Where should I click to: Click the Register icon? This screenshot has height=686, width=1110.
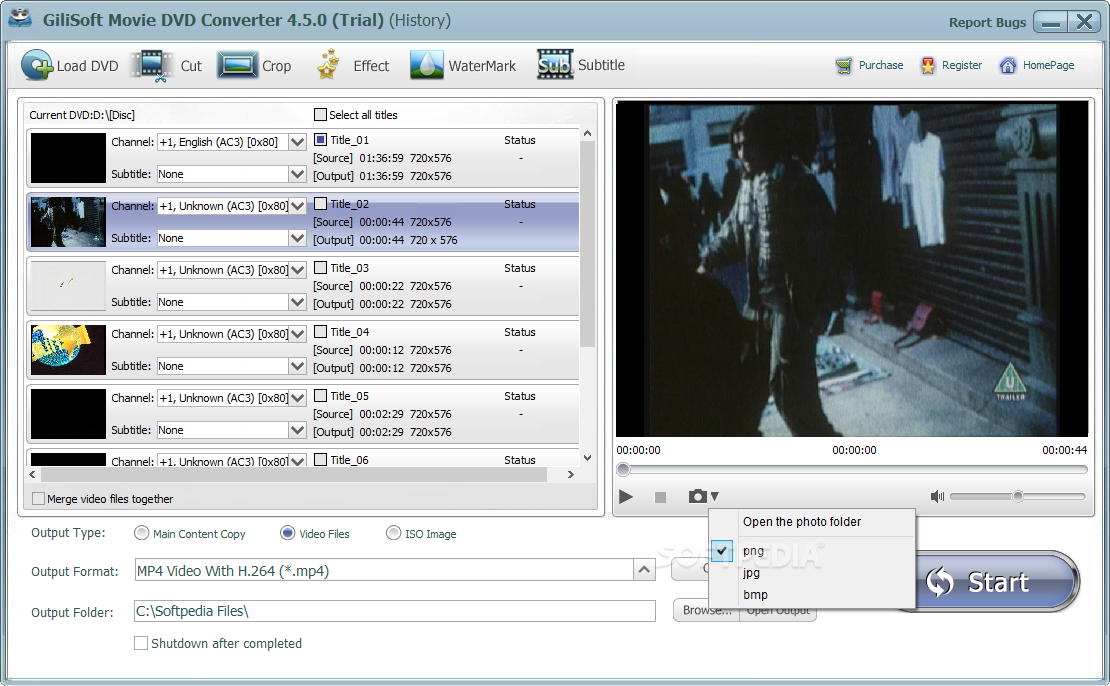[927, 66]
